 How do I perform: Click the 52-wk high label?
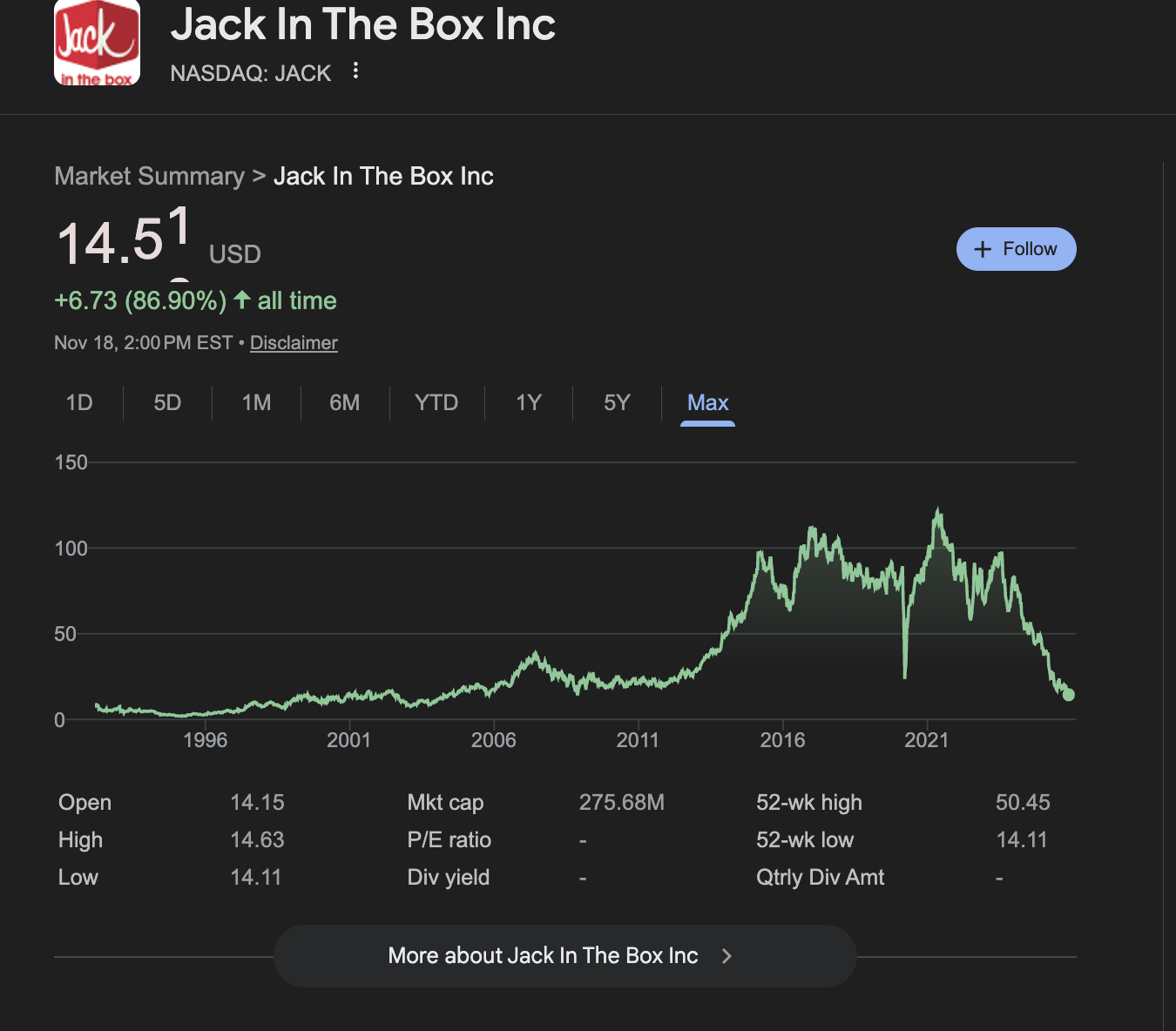click(809, 802)
